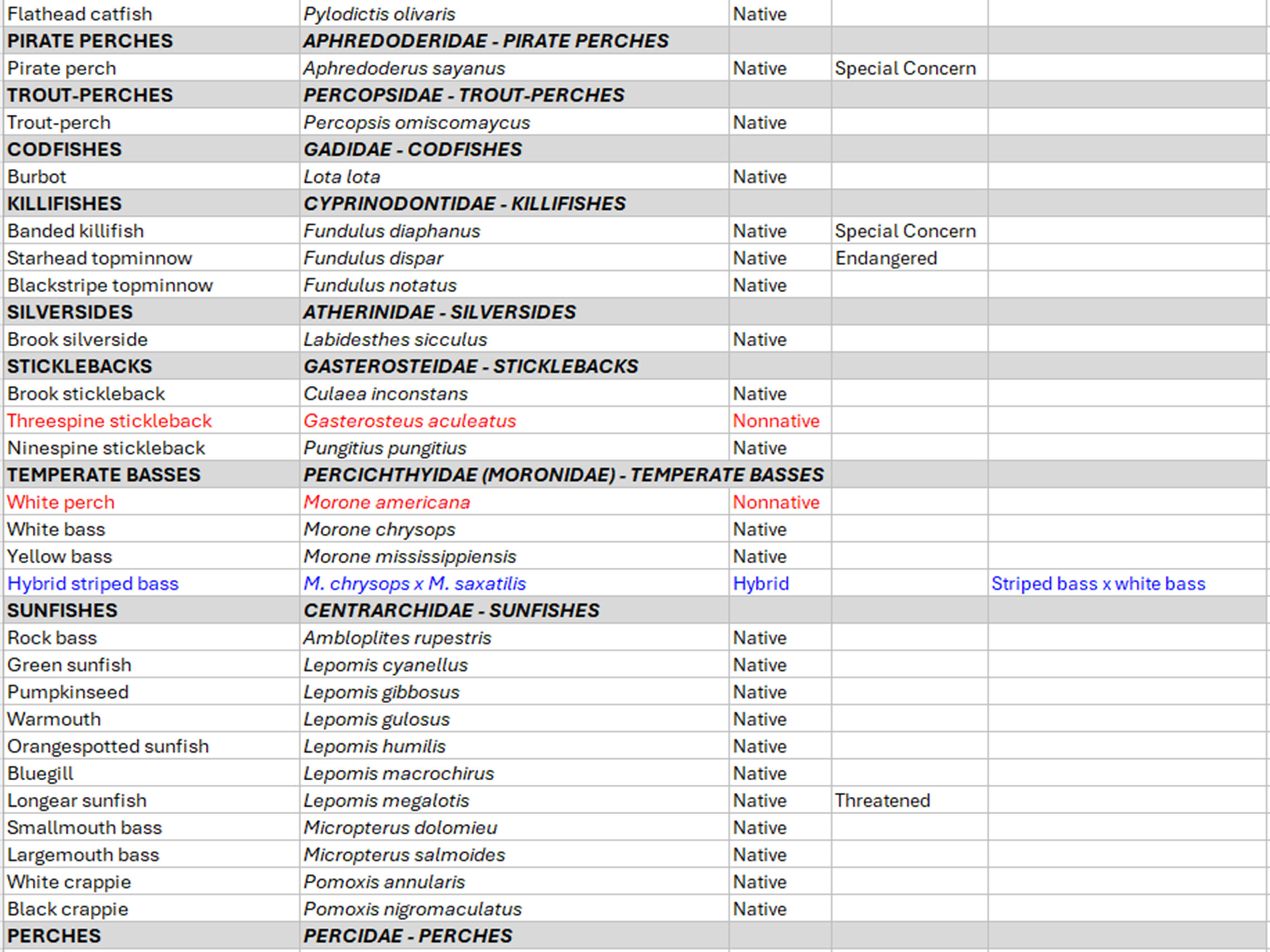
Task: Click the Blackstripe topminnow cell
Action: pyautogui.click(x=110, y=285)
